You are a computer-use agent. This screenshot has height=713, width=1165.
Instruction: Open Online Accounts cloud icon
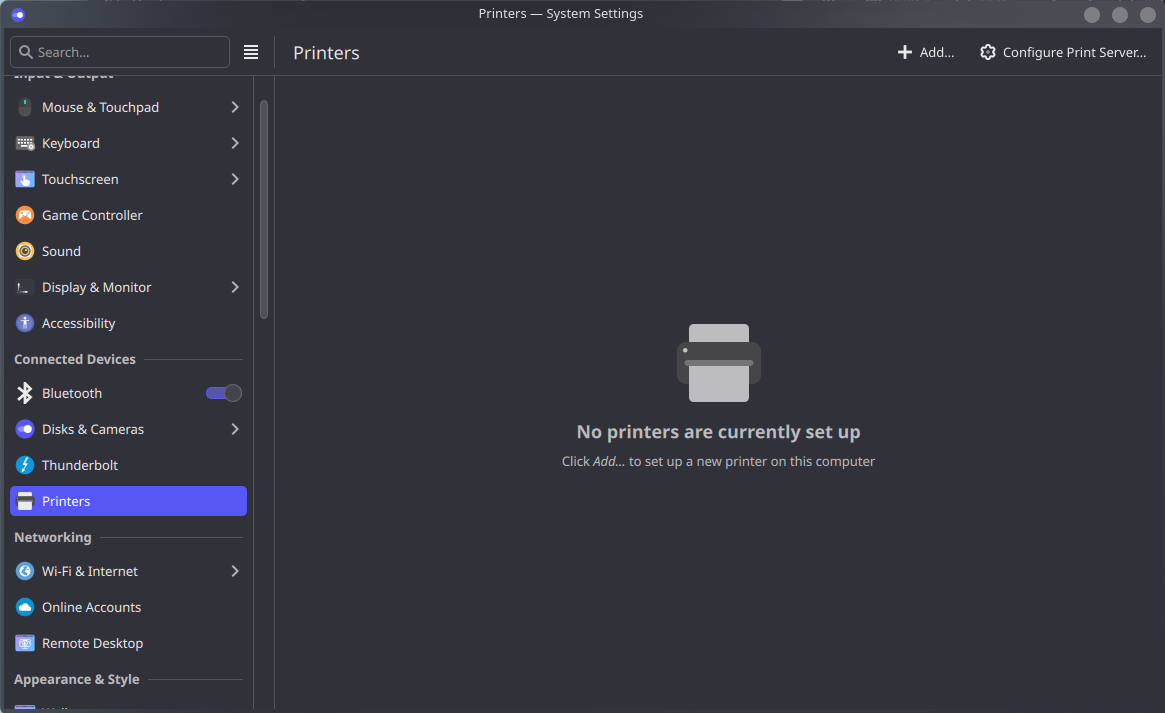coord(25,607)
